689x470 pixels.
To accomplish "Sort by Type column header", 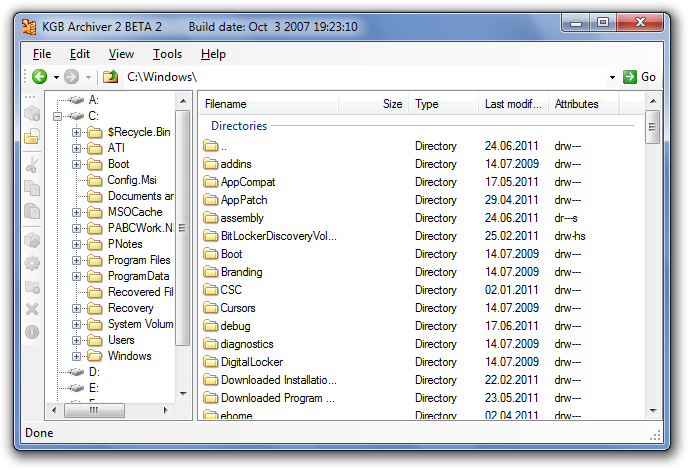I will coord(443,104).
